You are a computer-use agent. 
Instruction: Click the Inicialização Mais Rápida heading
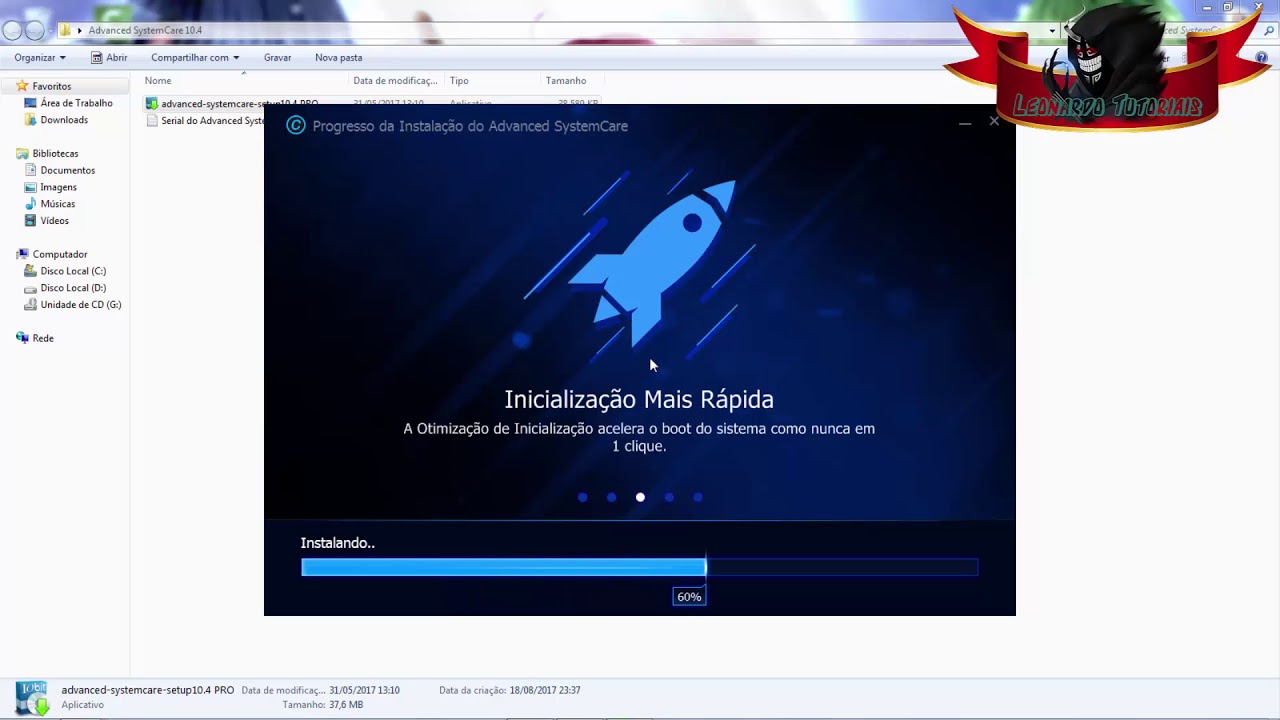pos(639,399)
